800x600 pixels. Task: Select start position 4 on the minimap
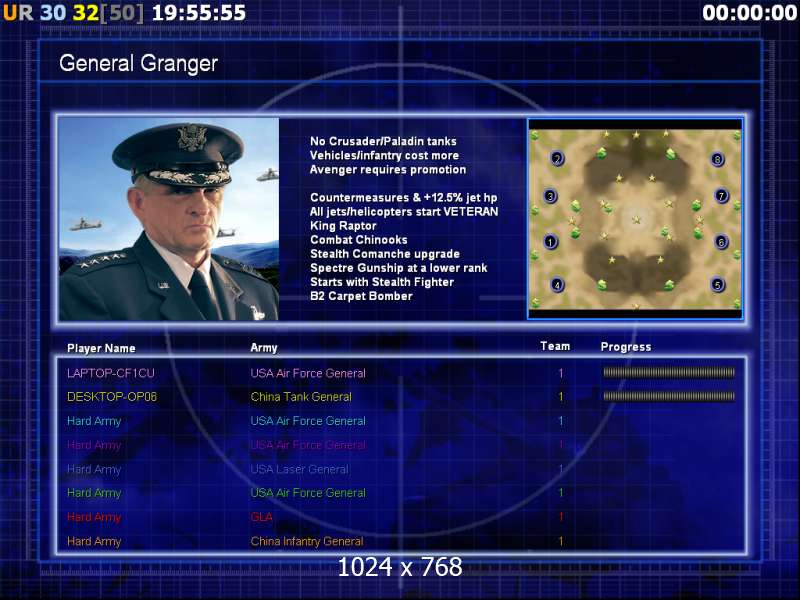pos(557,285)
